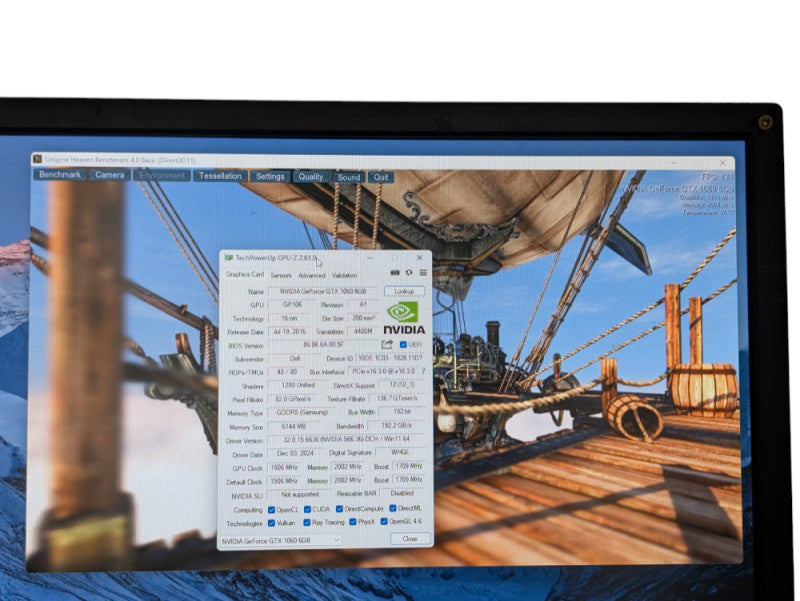Click the 16 nm technology value
This screenshot has width=800, height=601.
pyautogui.click(x=289, y=318)
